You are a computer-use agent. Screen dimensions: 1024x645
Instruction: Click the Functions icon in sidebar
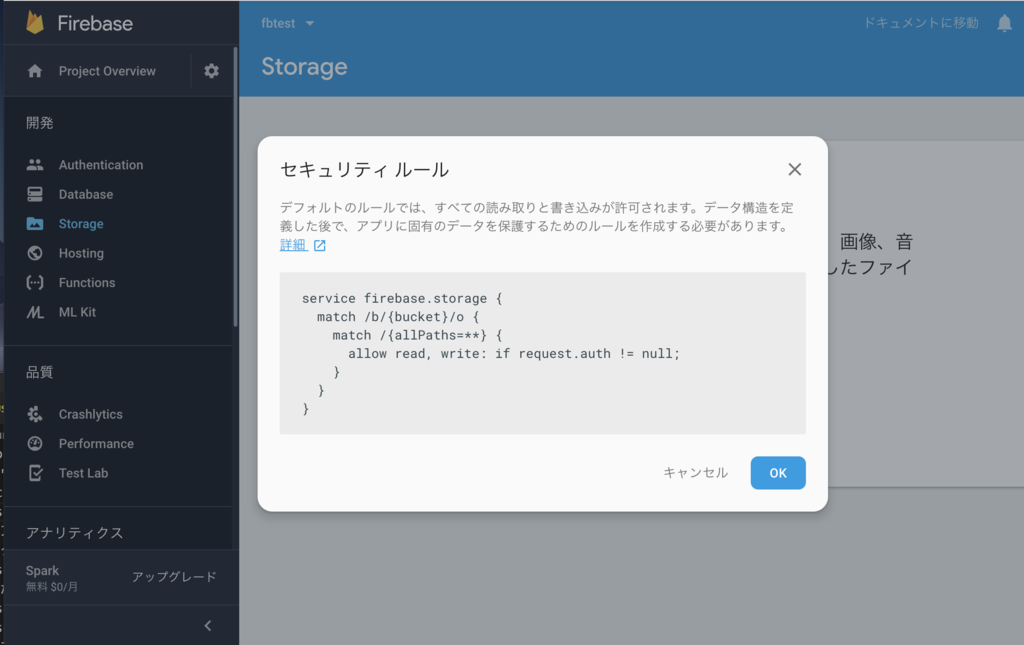[35, 283]
